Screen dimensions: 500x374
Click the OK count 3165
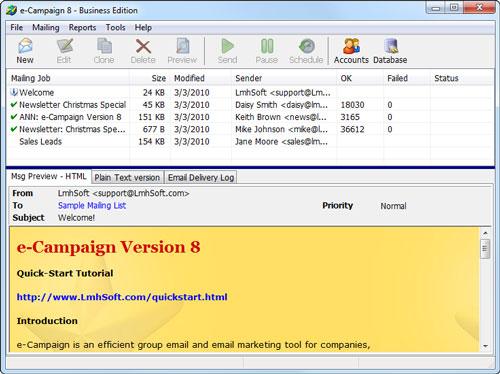click(350, 117)
